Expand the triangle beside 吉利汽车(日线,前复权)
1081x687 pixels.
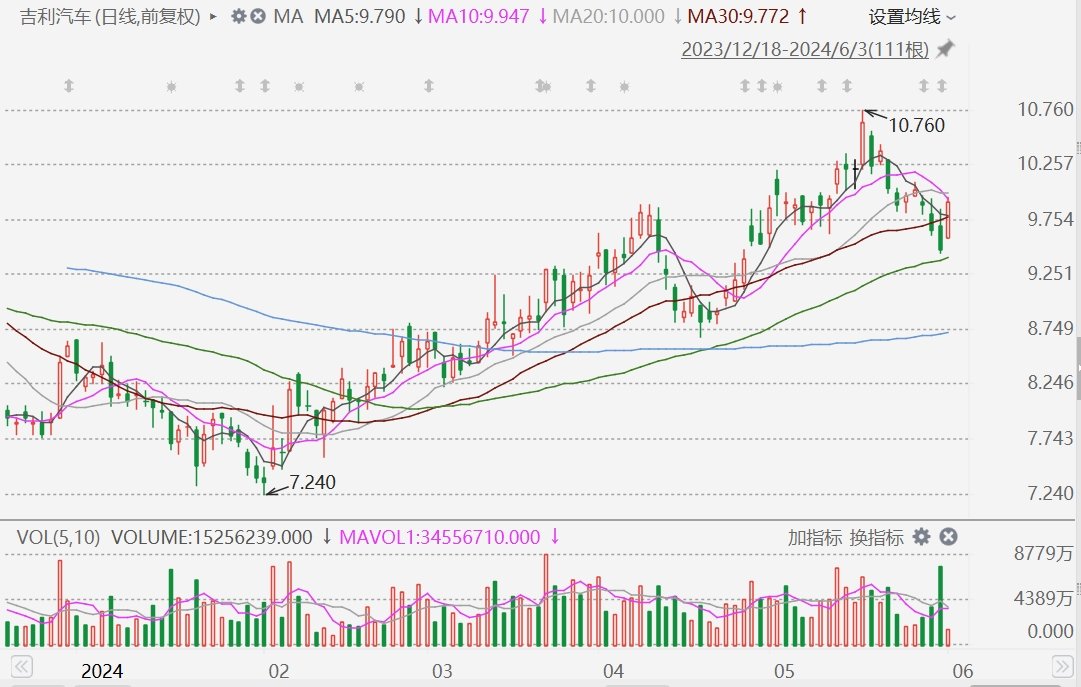point(213,17)
